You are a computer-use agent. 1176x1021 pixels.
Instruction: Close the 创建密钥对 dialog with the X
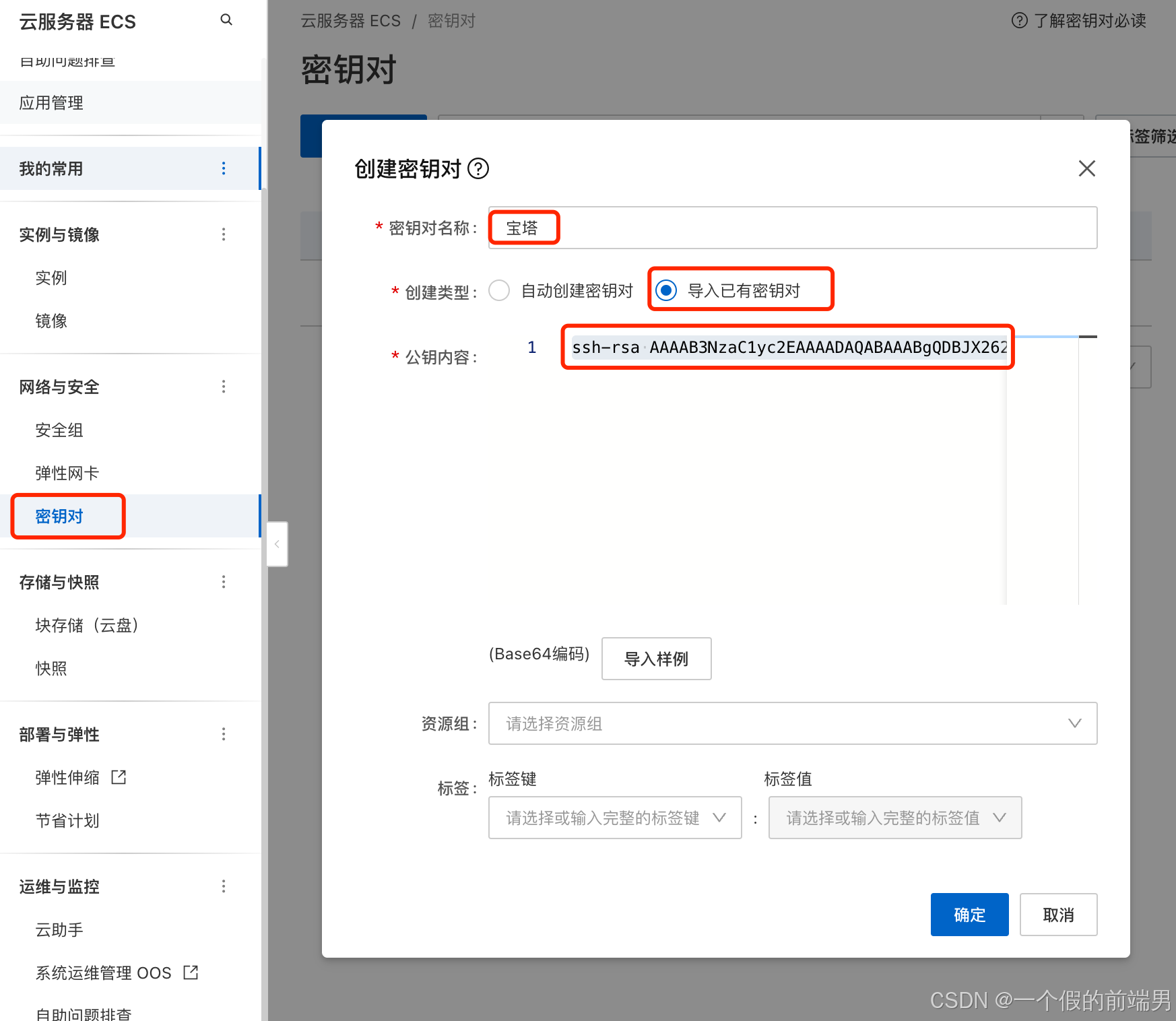click(1087, 168)
